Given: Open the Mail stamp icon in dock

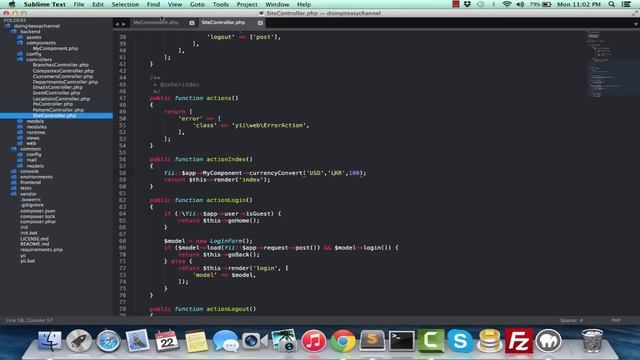Looking at the screenshot, I should [x=137, y=340].
